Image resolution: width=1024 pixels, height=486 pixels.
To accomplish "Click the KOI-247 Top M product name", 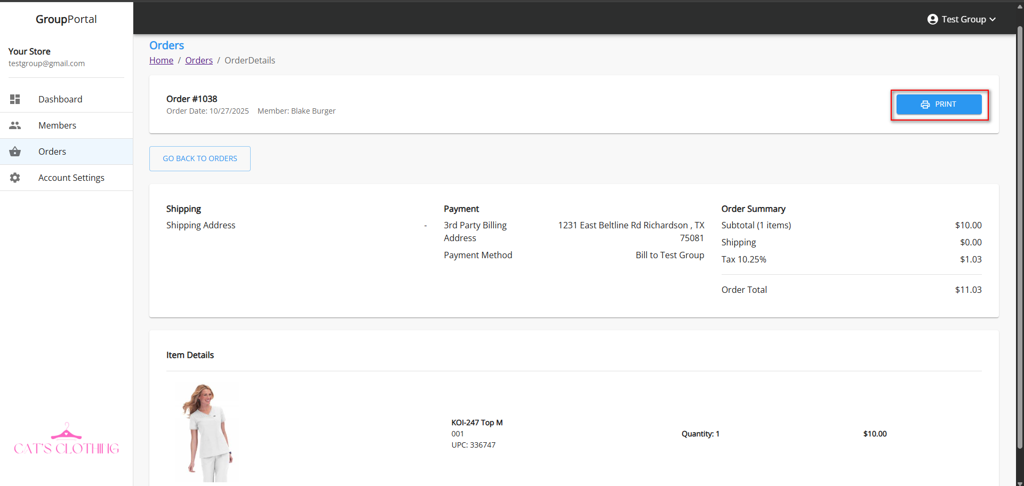I will (477, 423).
